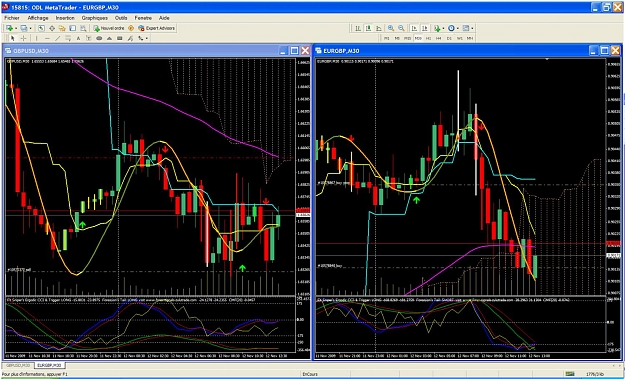Click the Nouvel ordre button
Screen dimensions: 625x379
109,28
